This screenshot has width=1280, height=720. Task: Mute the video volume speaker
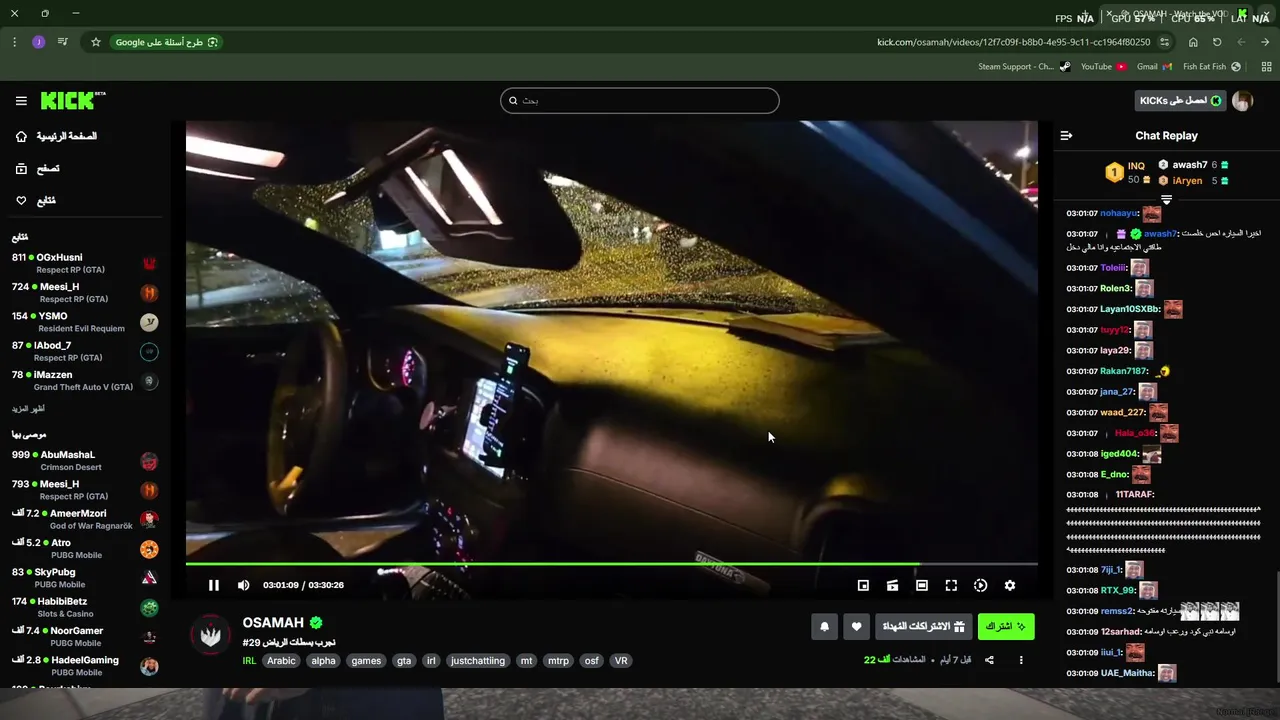click(x=243, y=585)
